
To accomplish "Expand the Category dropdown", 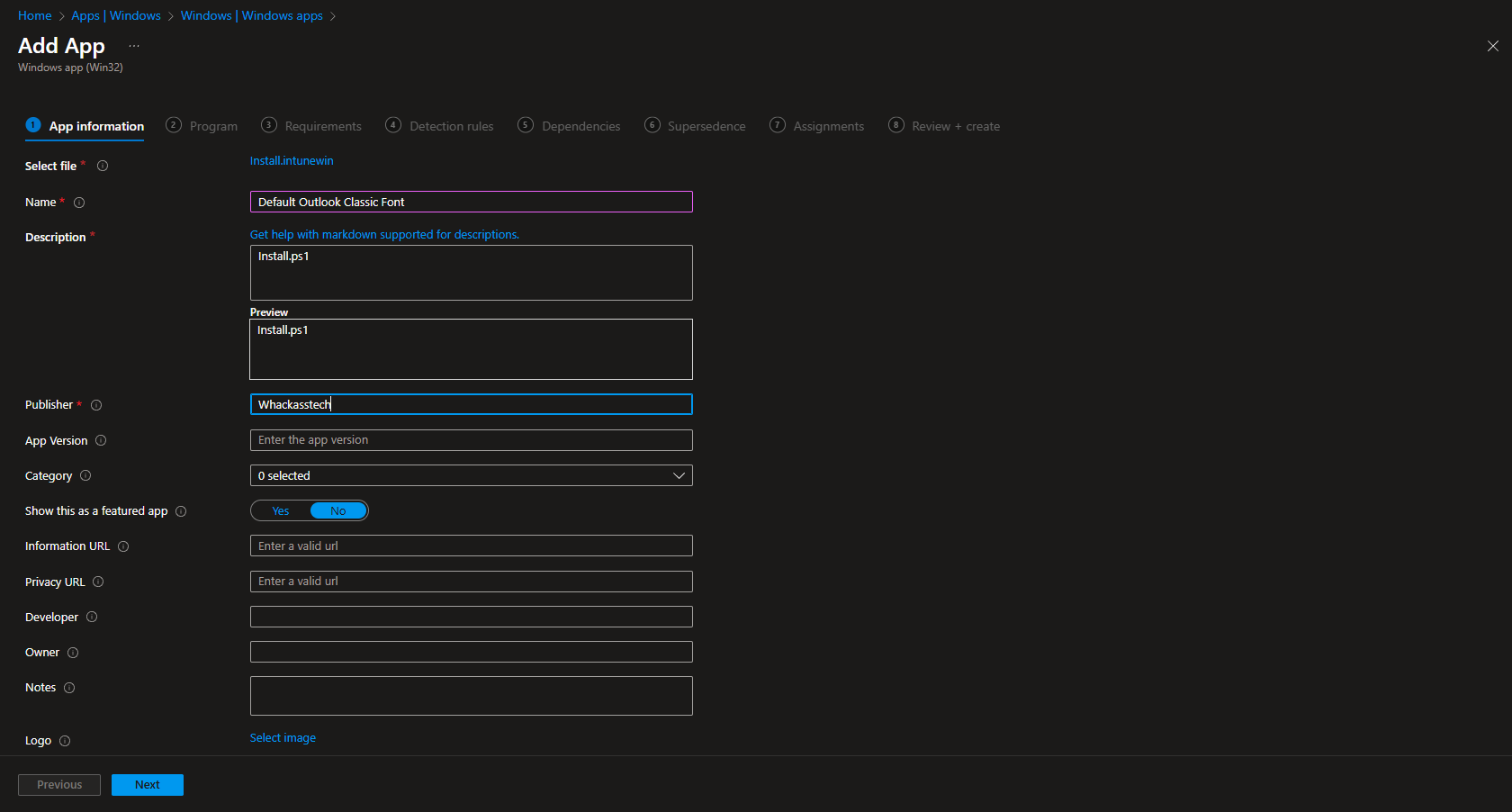I will pyautogui.click(x=471, y=475).
